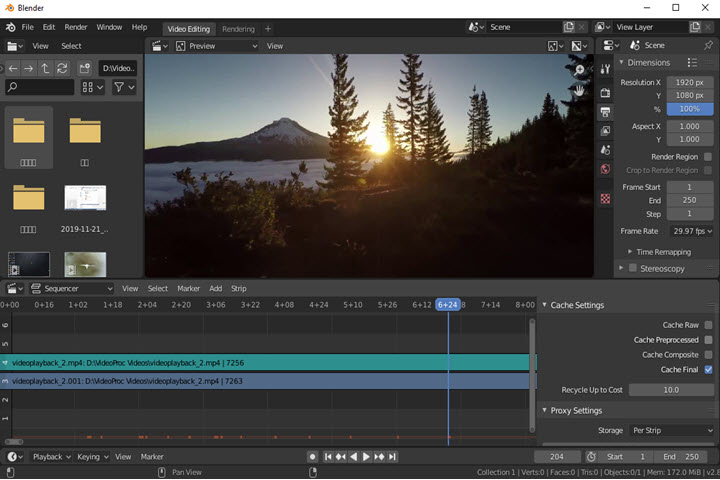Enable the Render Region checkbox

(x=708, y=156)
